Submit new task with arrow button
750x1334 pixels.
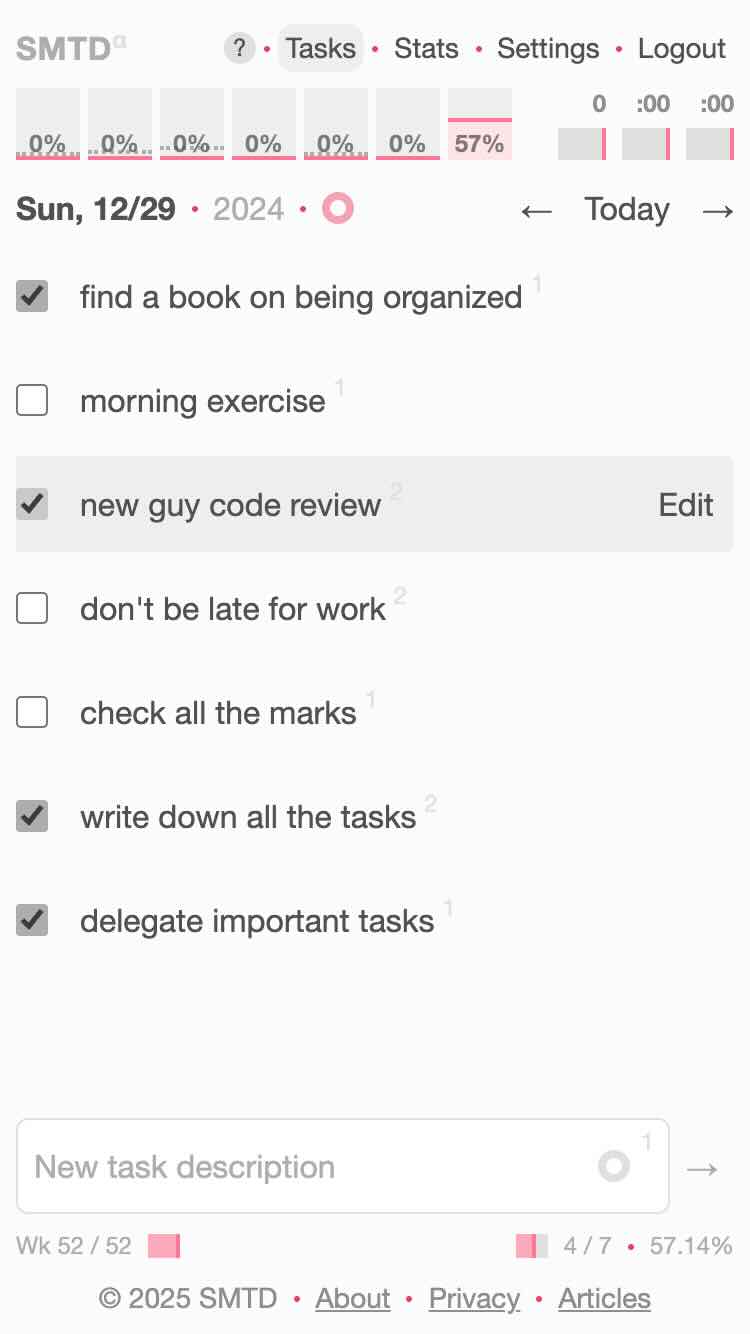coord(703,1168)
